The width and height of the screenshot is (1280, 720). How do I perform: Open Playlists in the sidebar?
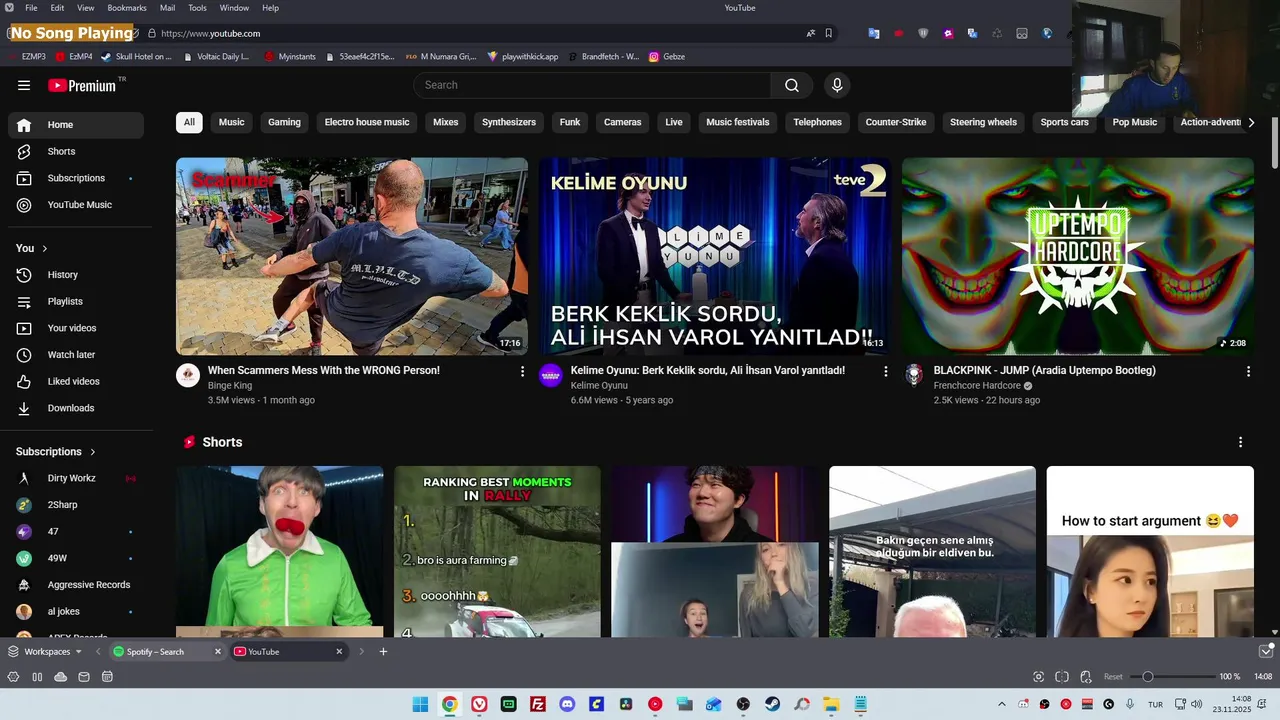coord(76,301)
